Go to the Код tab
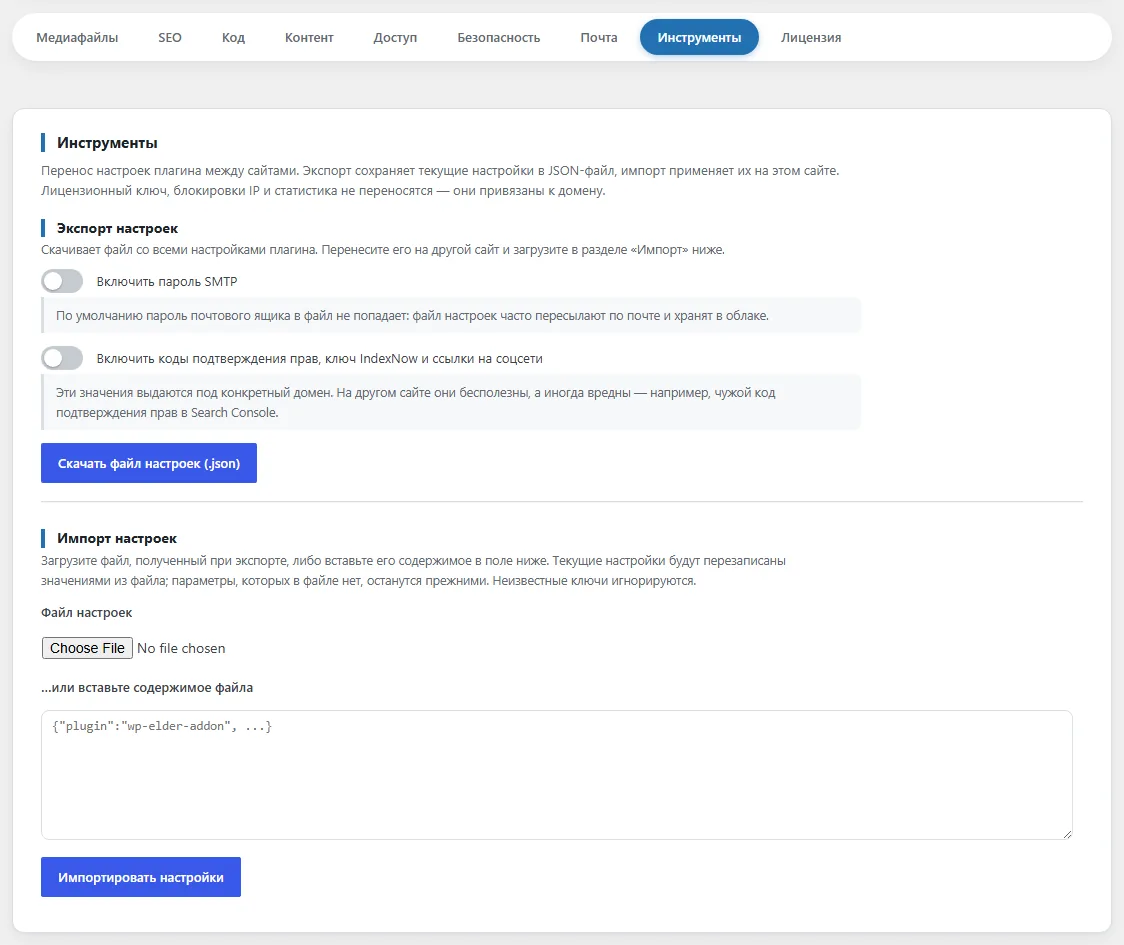Viewport: 1124px width, 945px height. click(233, 37)
